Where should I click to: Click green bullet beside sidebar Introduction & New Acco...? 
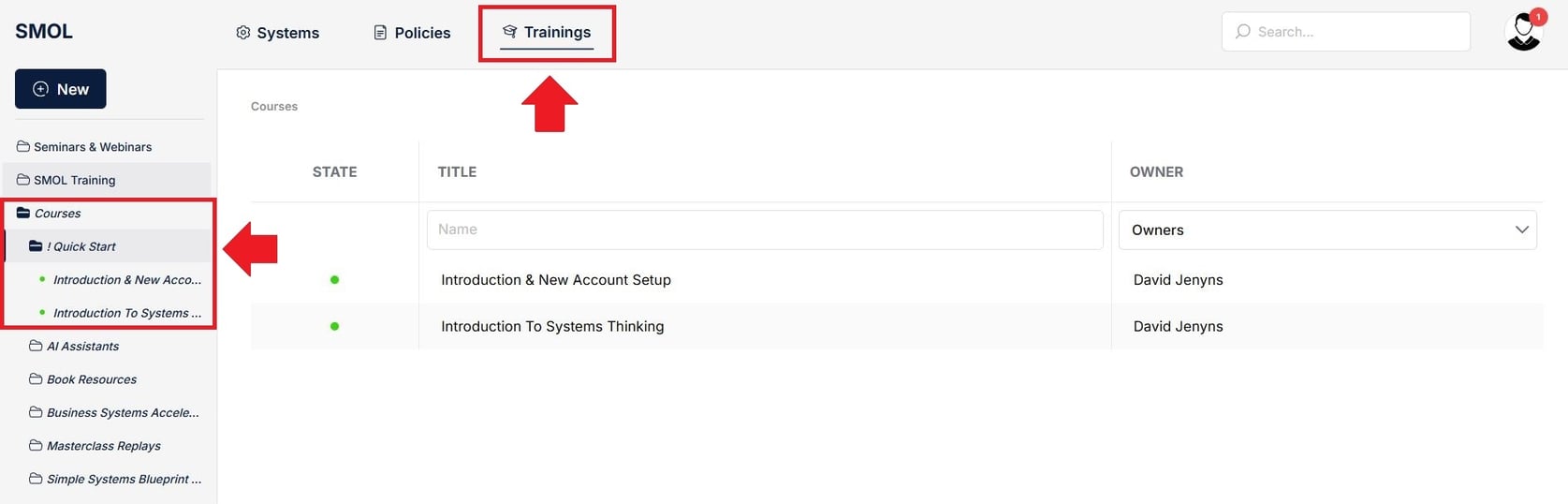[x=42, y=279]
